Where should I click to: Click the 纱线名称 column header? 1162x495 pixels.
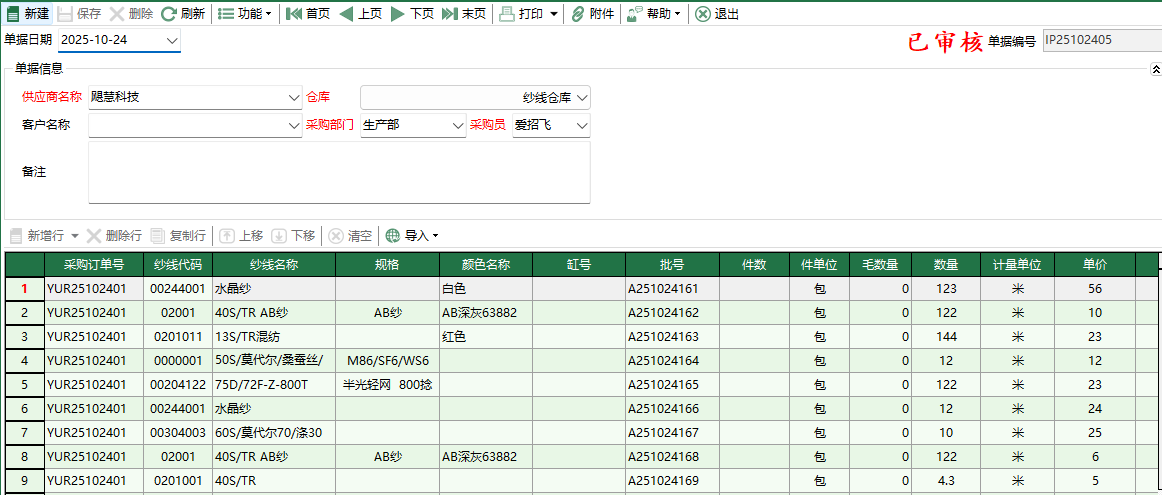click(274, 265)
